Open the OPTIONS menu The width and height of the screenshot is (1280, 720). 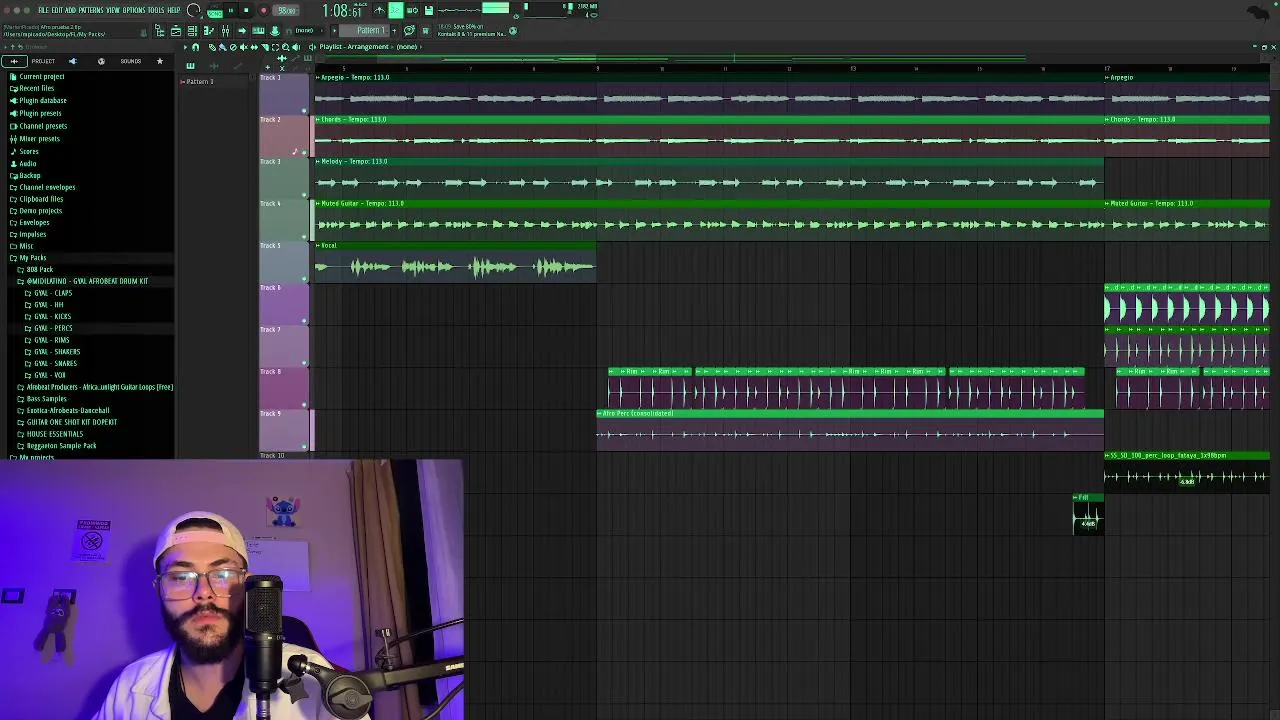133,10
